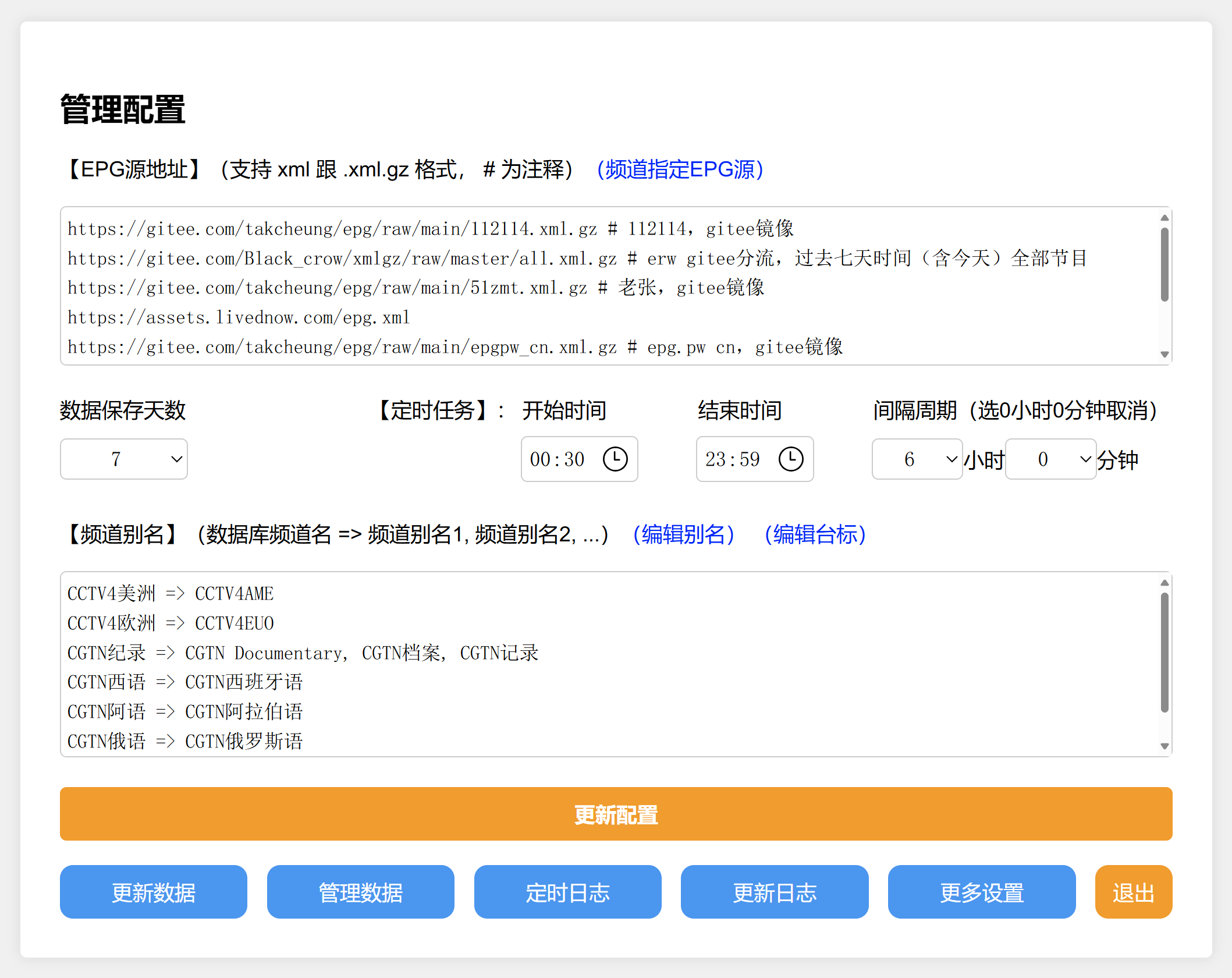The image size is (1232, 978).
Task: Click the 51zmt.xml.gz URL line
Action: tap(416, 288)
